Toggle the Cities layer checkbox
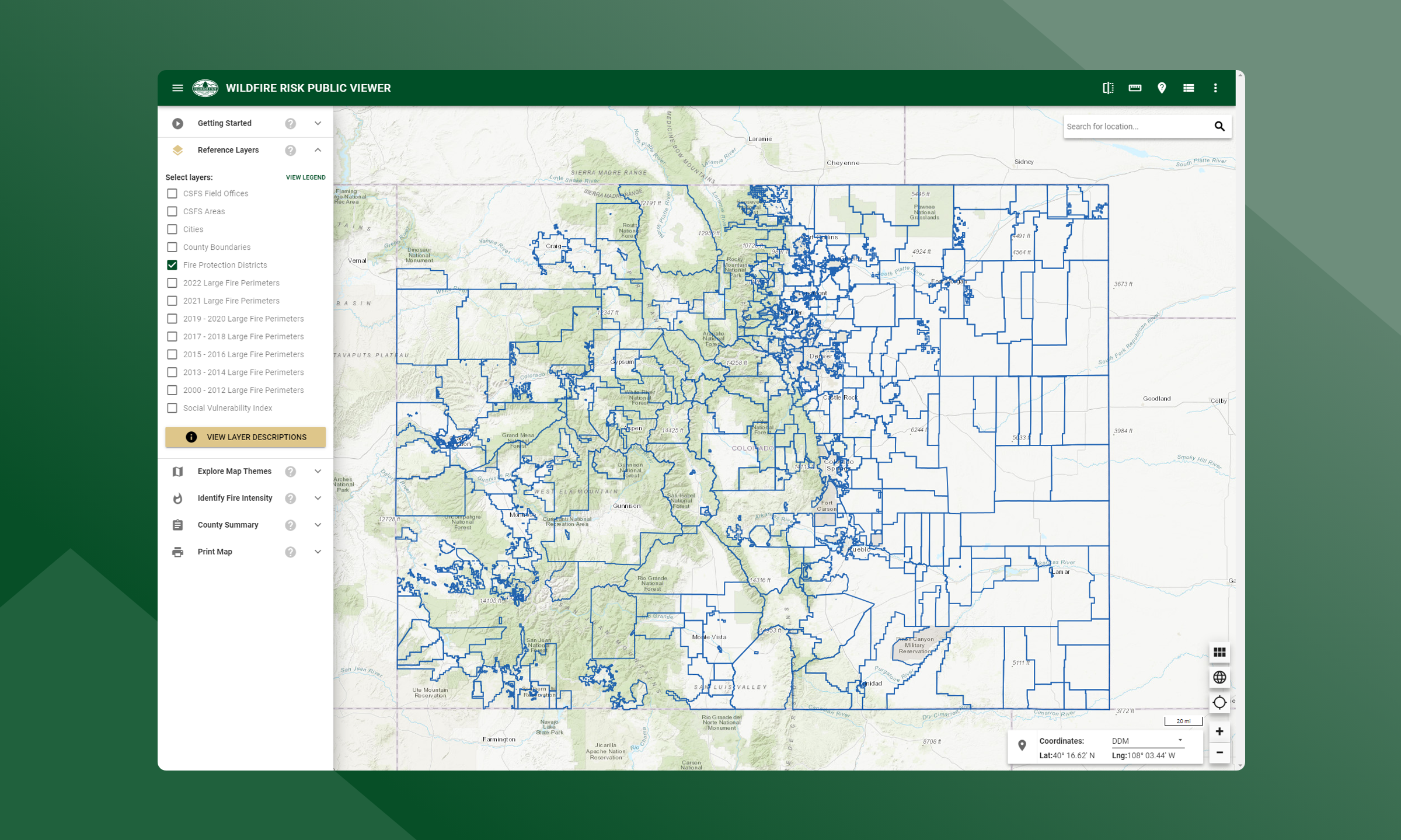Screen dimensions: 1401x840 [x=172, y=229]
